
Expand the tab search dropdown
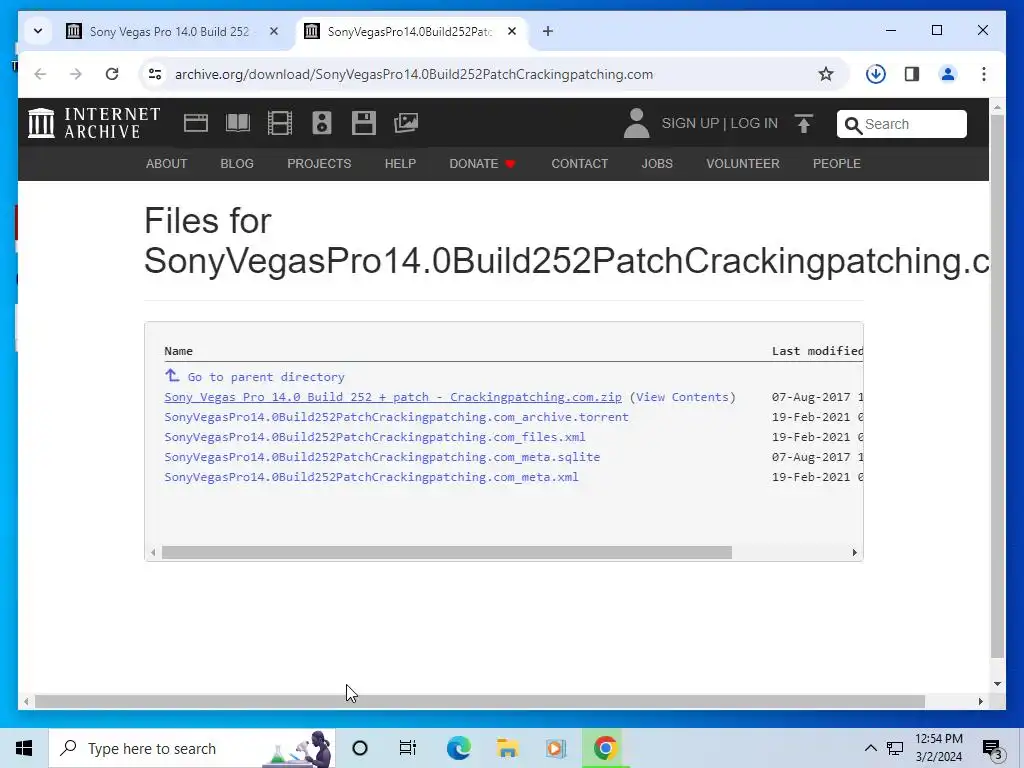pos(38,31)
